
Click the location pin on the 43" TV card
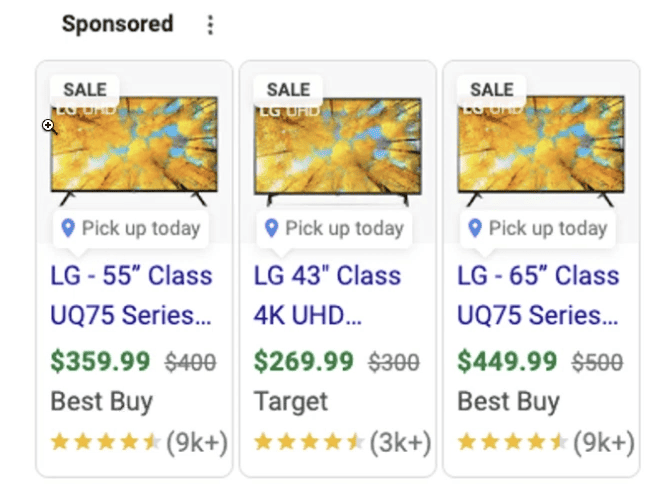click(272, 228)
